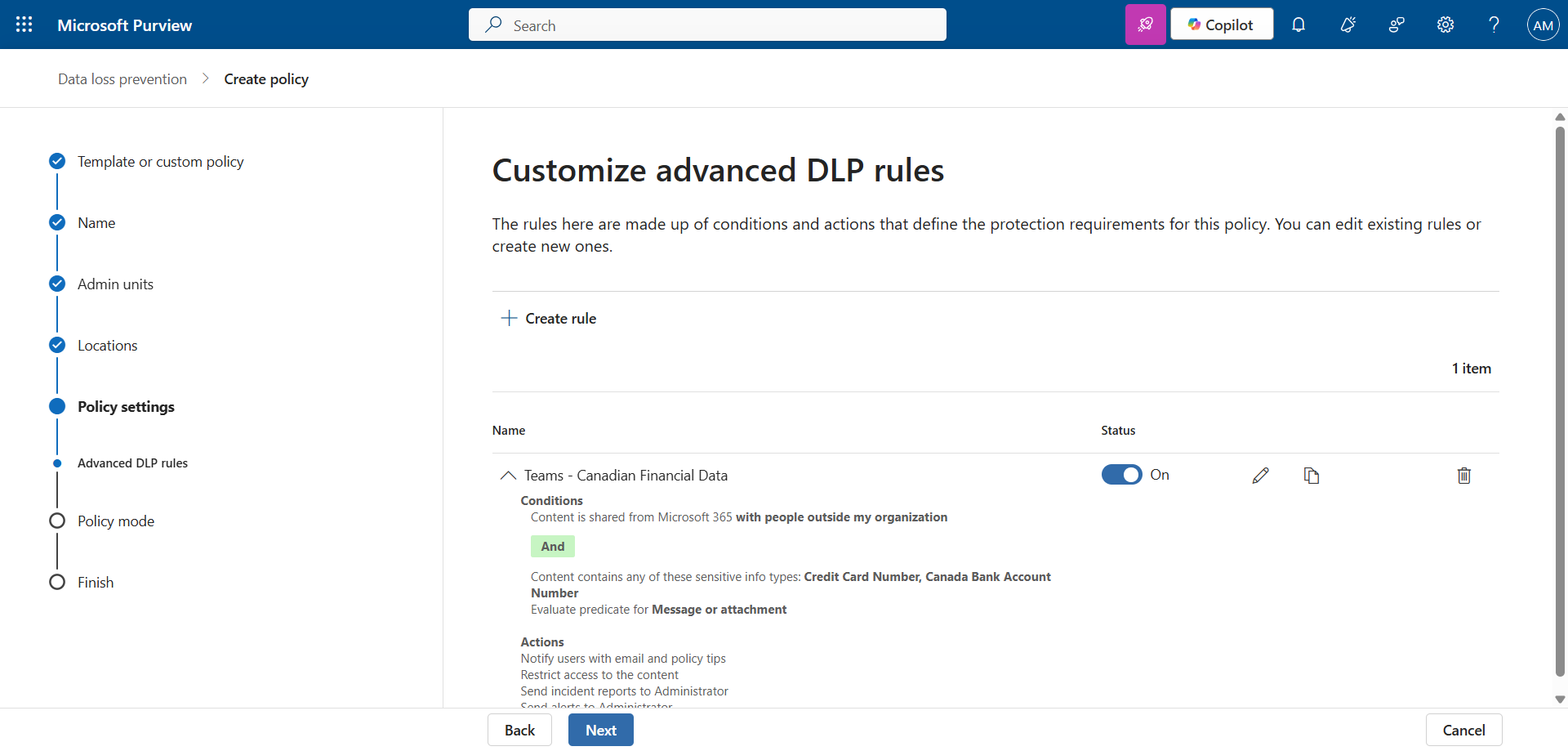This screenshot has height=751, width=1568.
Task: Edit the rule with pencil icon
Action: pyautogui.click(x=1260, y=476)
